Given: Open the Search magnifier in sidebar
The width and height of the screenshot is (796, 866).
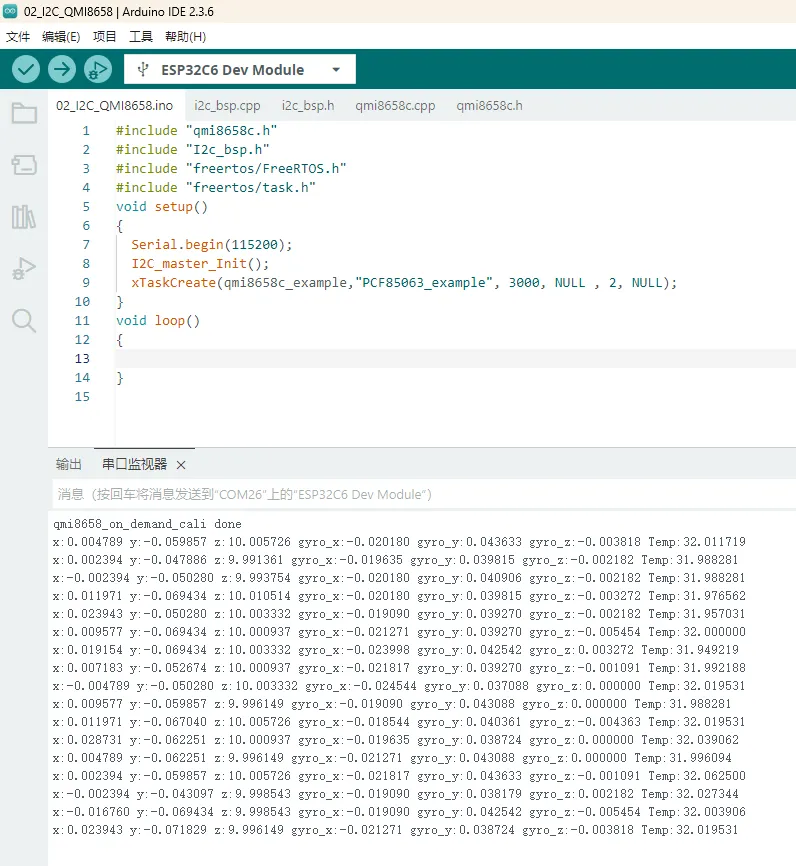Looking at the screenshot, I should (24, 321).
